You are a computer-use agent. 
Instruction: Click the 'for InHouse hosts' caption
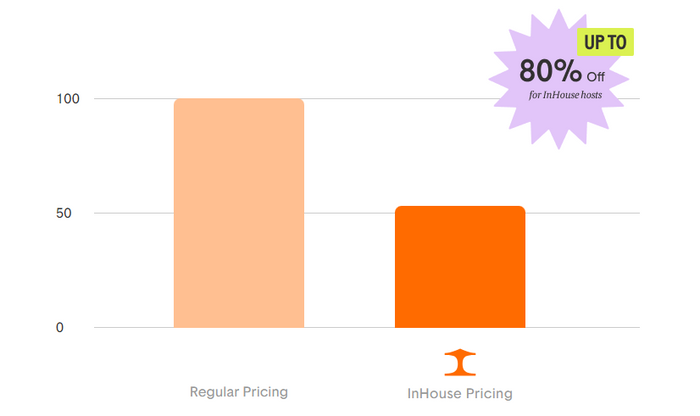pyautogui.click(x=565, y=95)
